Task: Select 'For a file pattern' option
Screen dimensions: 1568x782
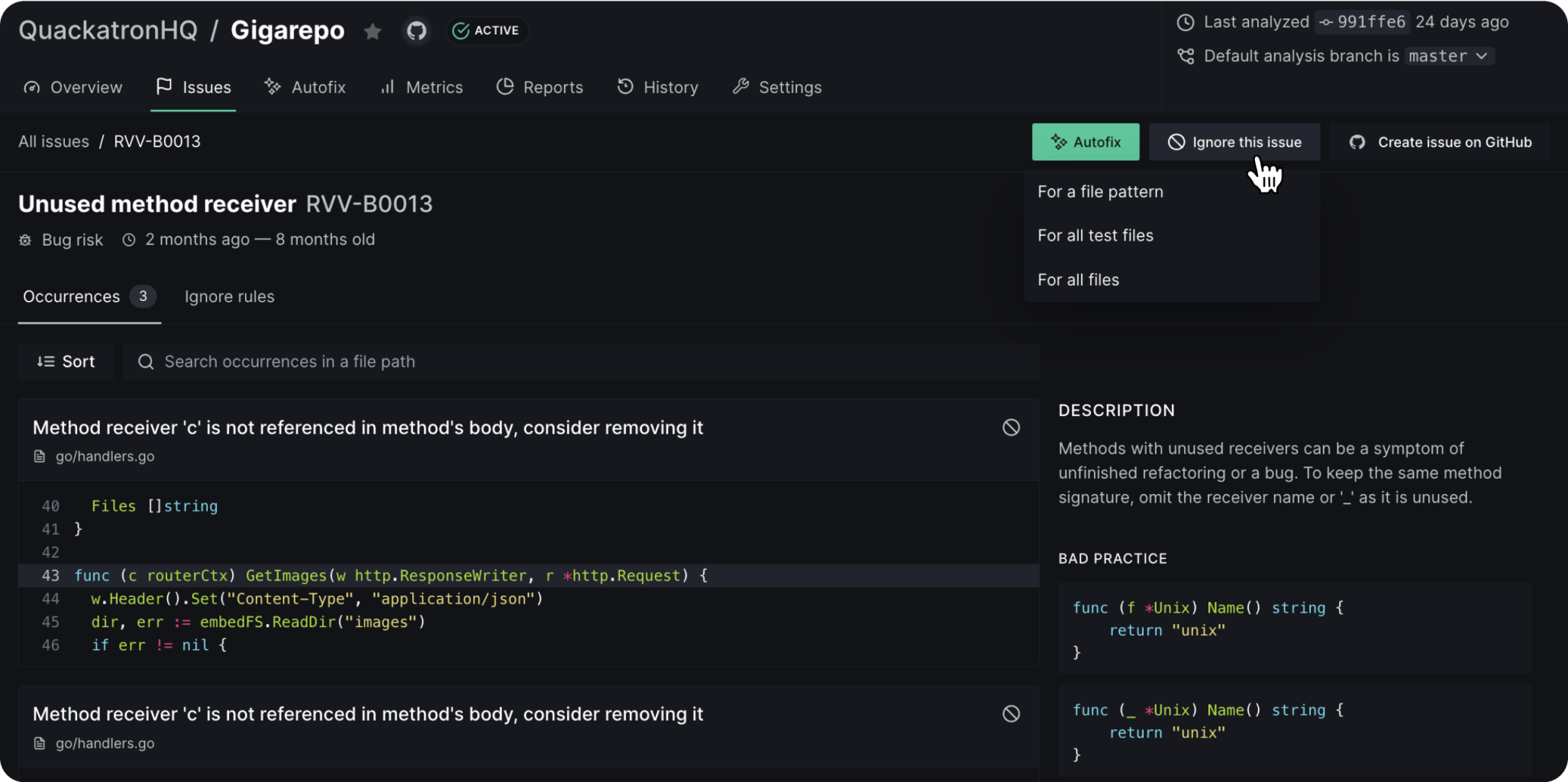Action: [1100, 192]
